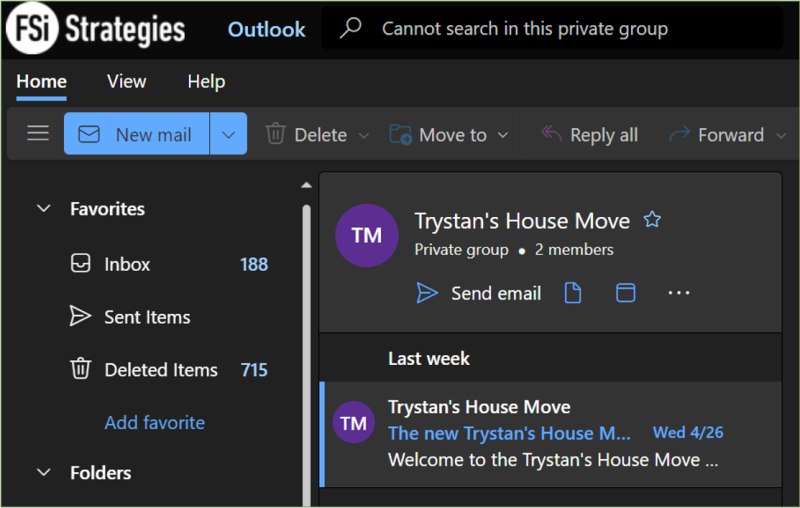Click the Move to folder icon
This screenshot has width=800, height=508.
401,135
